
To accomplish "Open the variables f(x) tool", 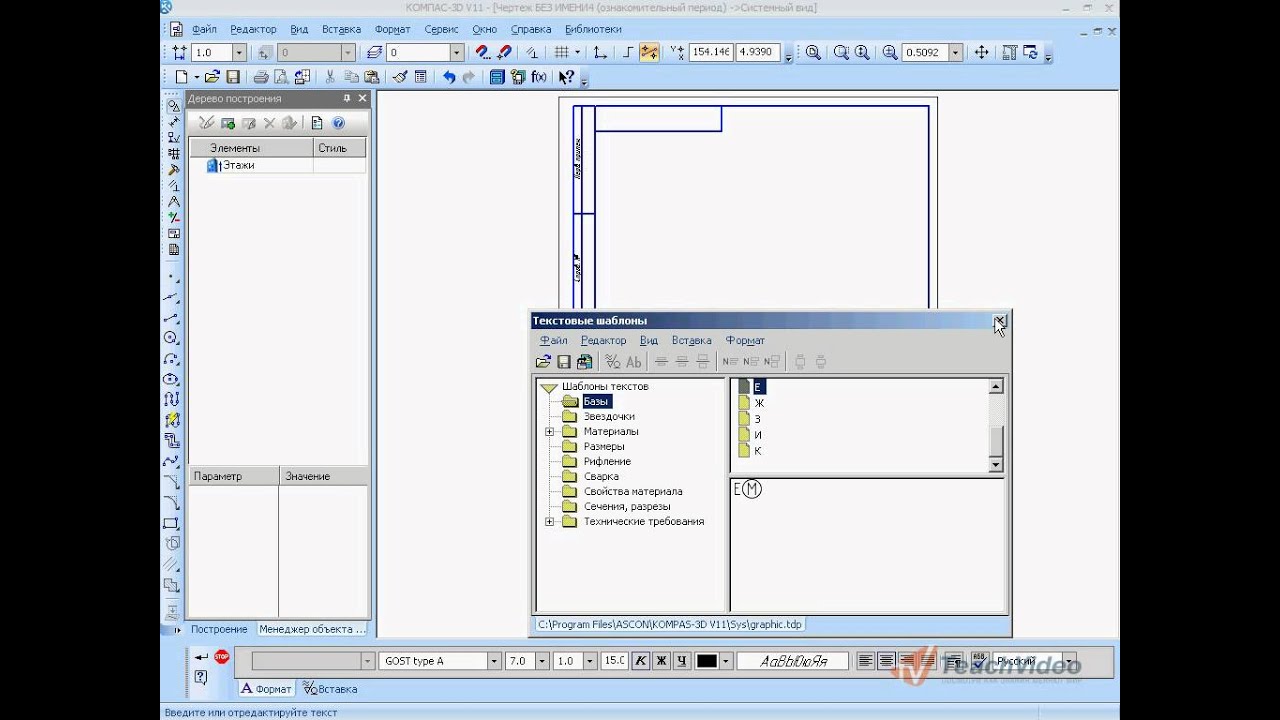I will point(539,77).
